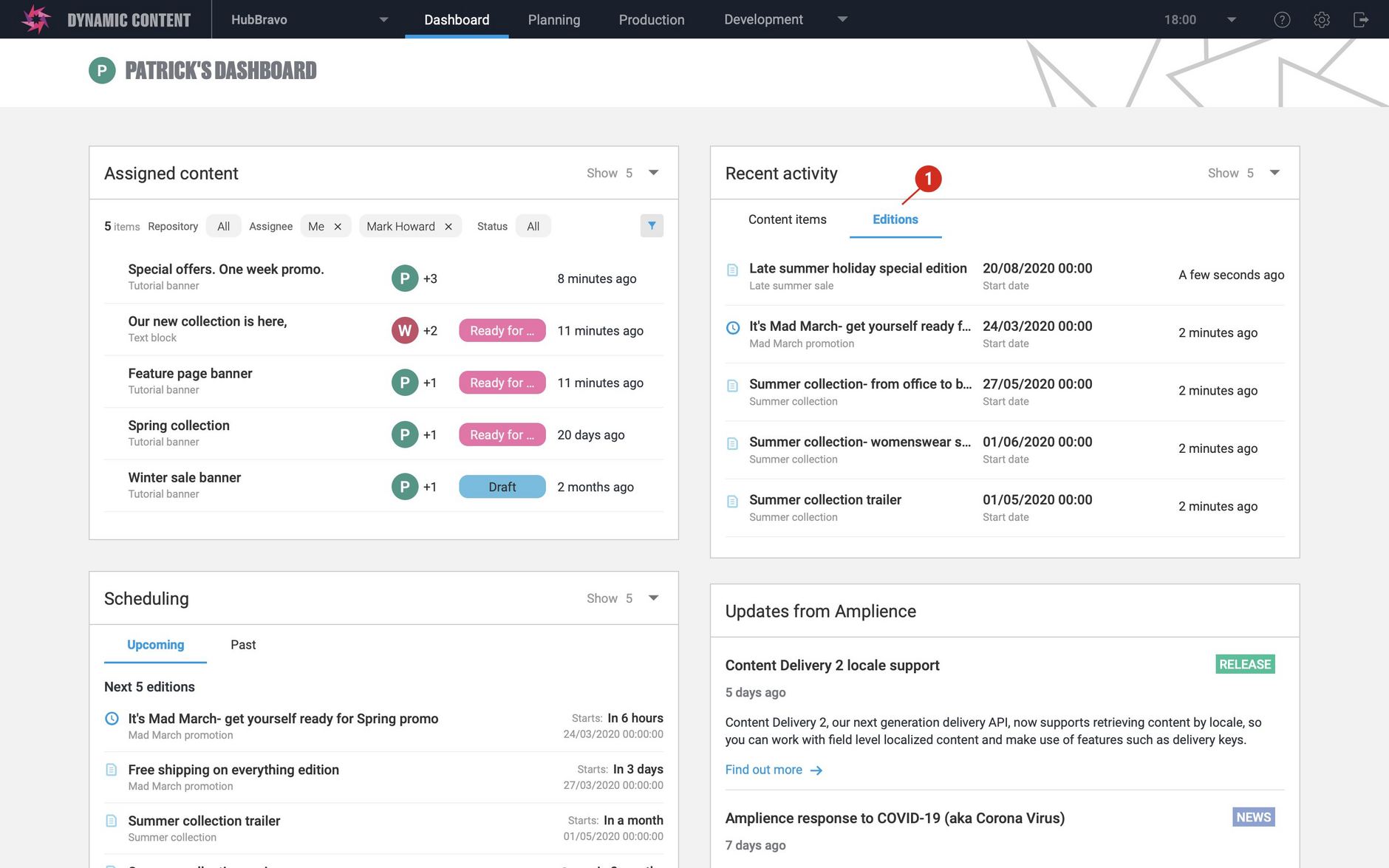Open the help question mark icon
This screenshot has height=868, width=1389.
click(x=1282, y=20)
